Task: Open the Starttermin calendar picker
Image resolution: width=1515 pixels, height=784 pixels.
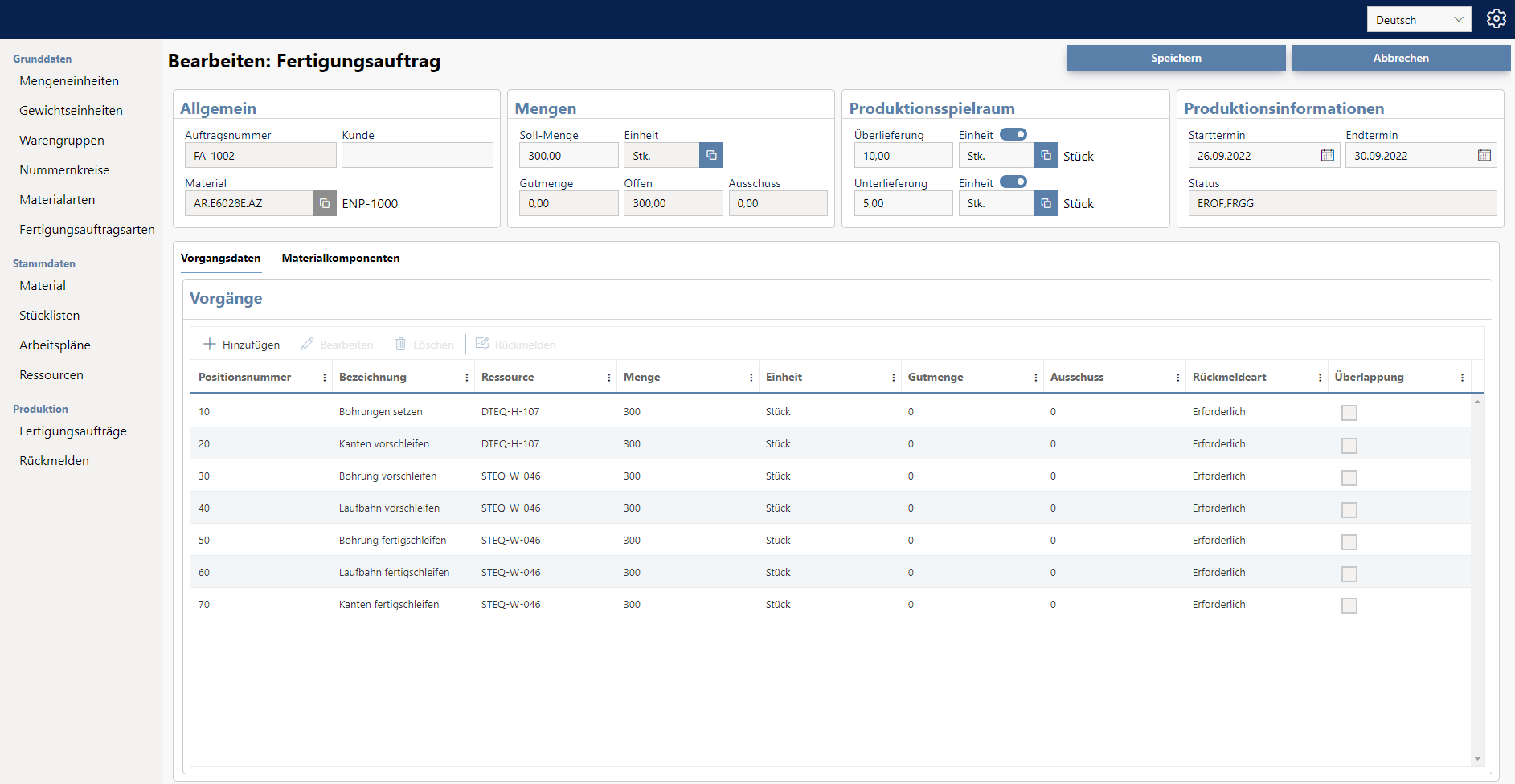Action: (x=1328, y=155)
